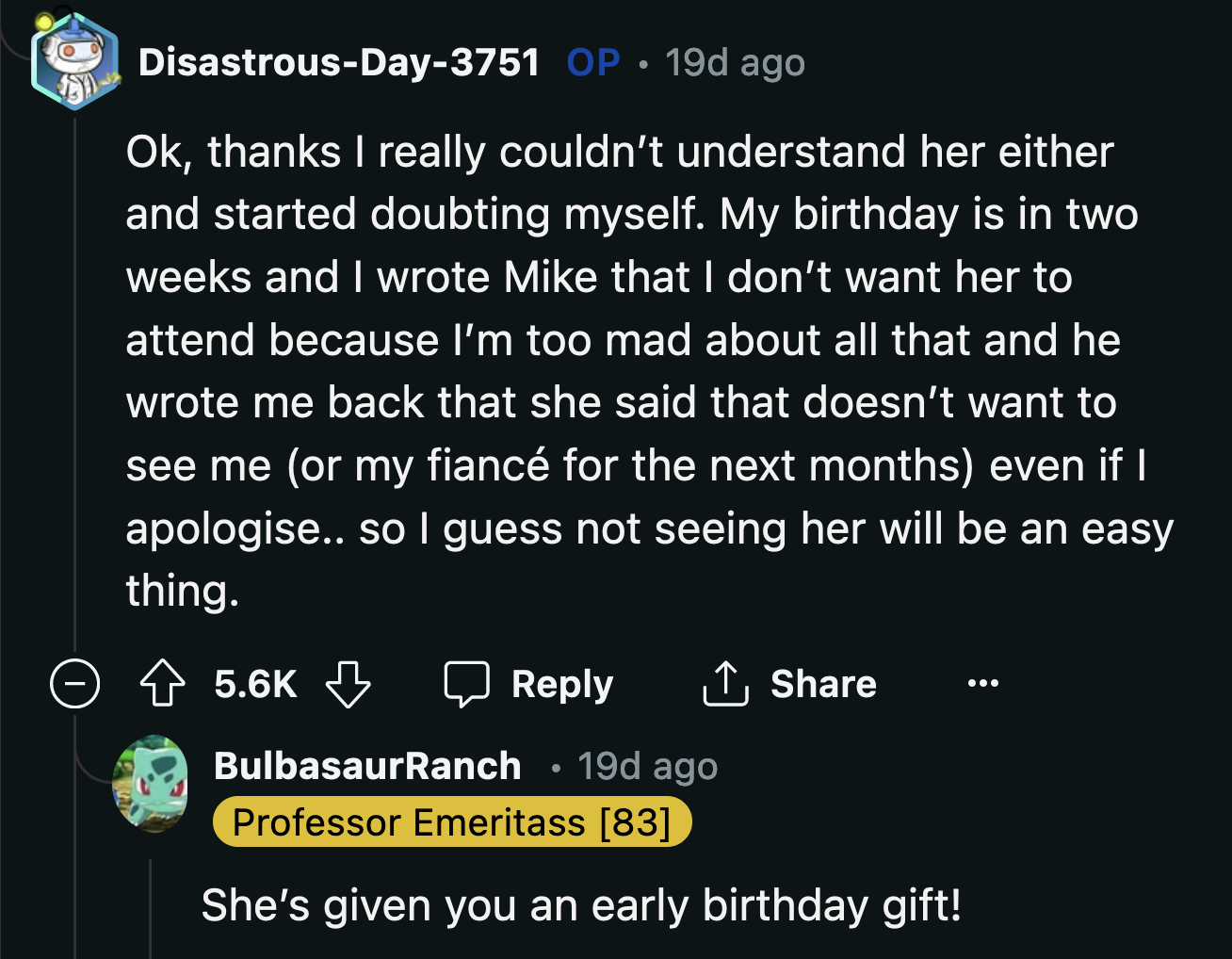Click the Share text label

(x=823, y=684)
